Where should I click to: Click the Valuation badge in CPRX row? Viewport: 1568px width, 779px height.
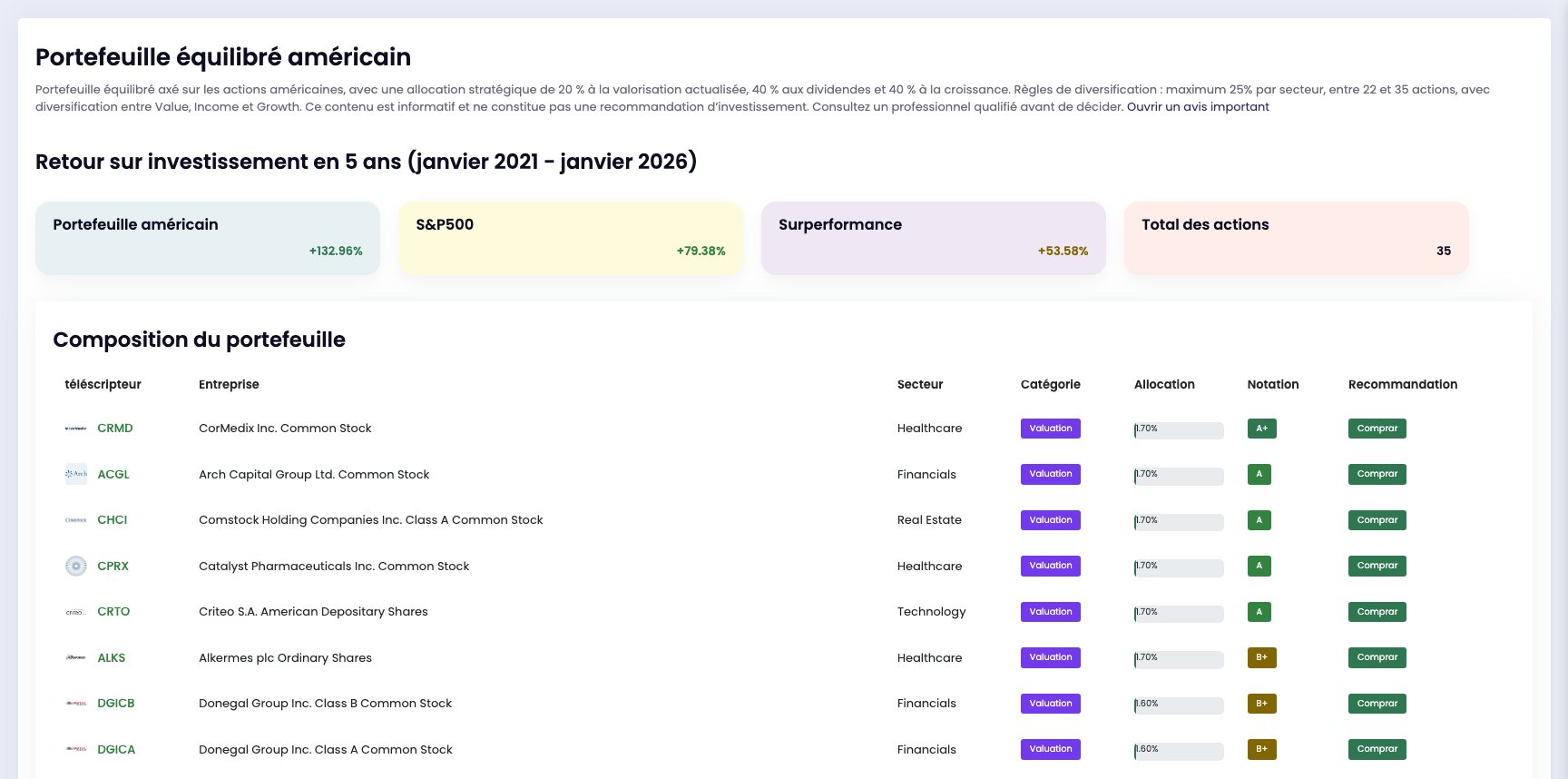coord(1051,566)
